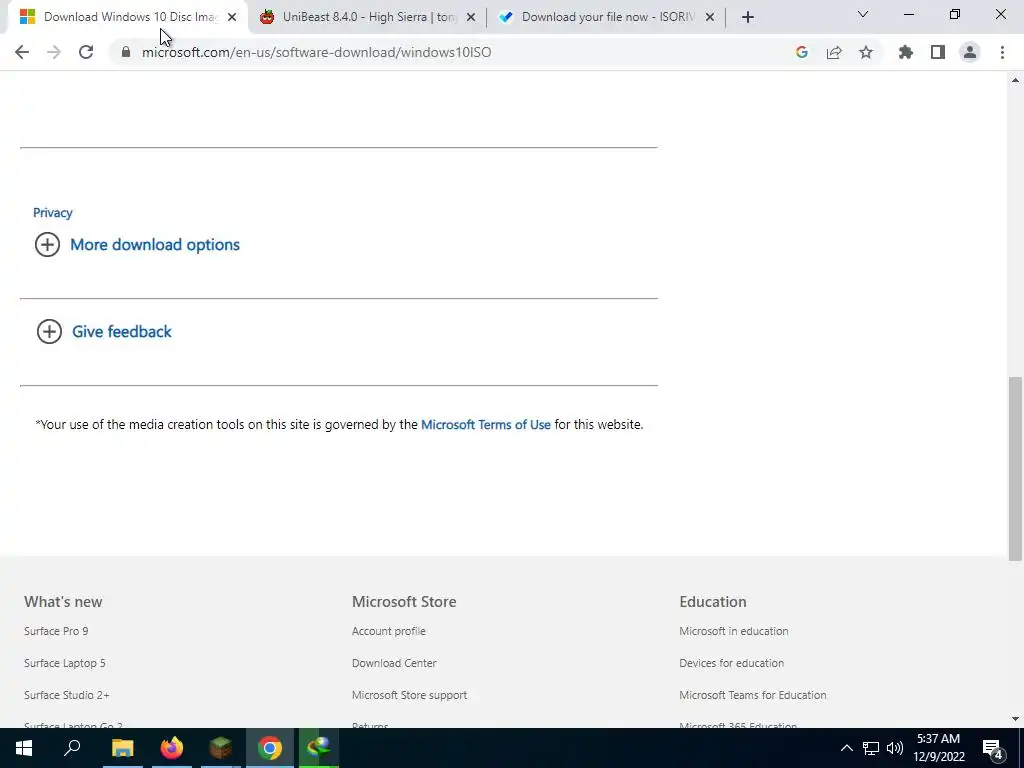Bookmark this page with the star icon
Image resolution: width=1024 pixels, height=768 pixels.
coord(866,52)
